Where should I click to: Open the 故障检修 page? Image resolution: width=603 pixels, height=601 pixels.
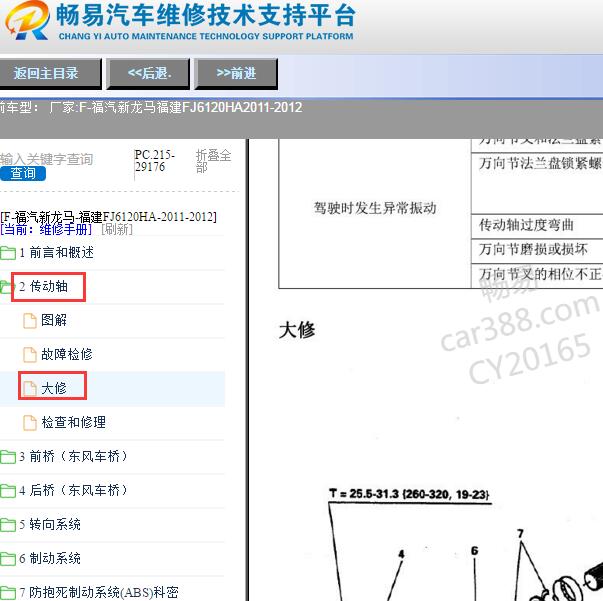[67, 354]
